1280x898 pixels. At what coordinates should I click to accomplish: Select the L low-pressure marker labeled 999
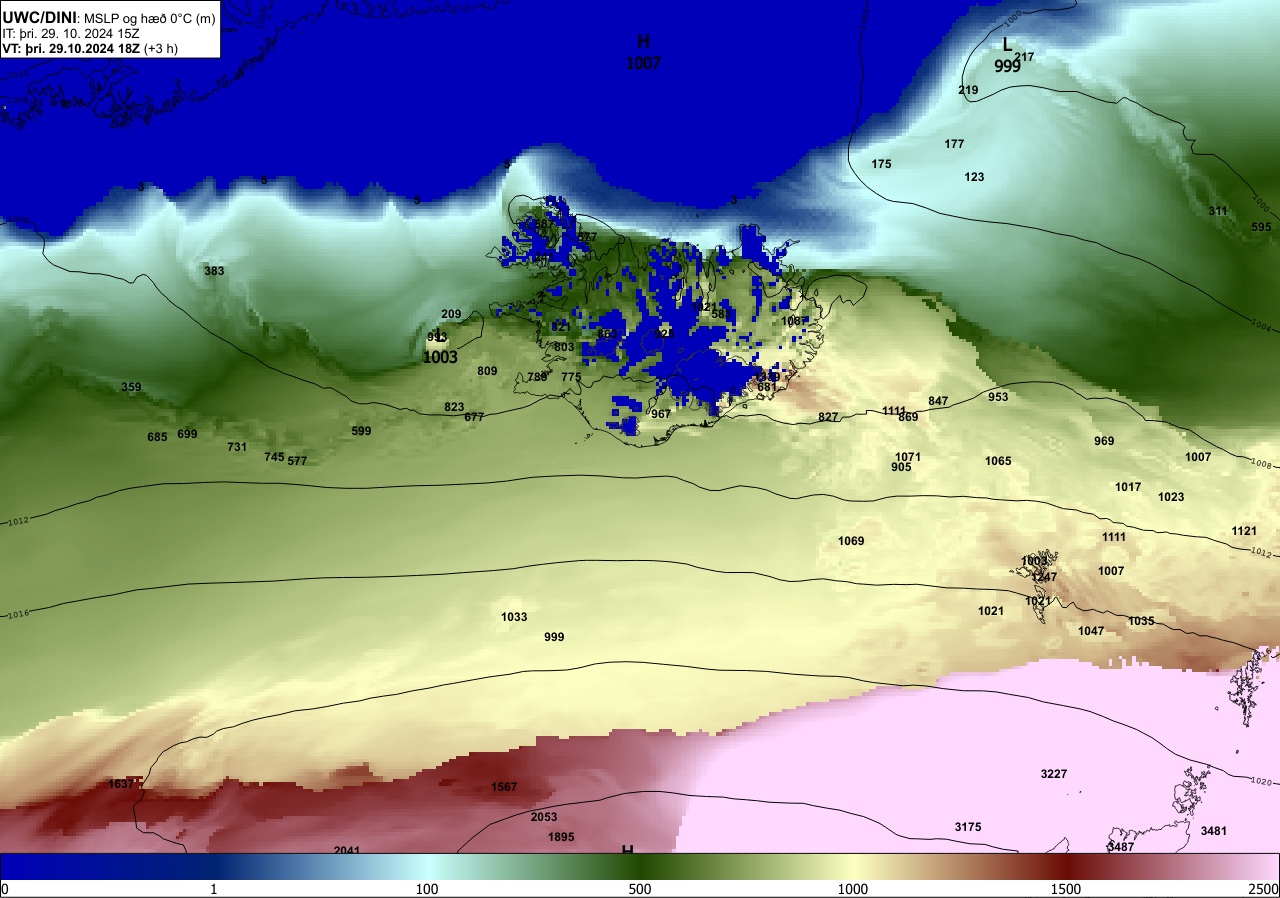click(x=1007, y=56)
